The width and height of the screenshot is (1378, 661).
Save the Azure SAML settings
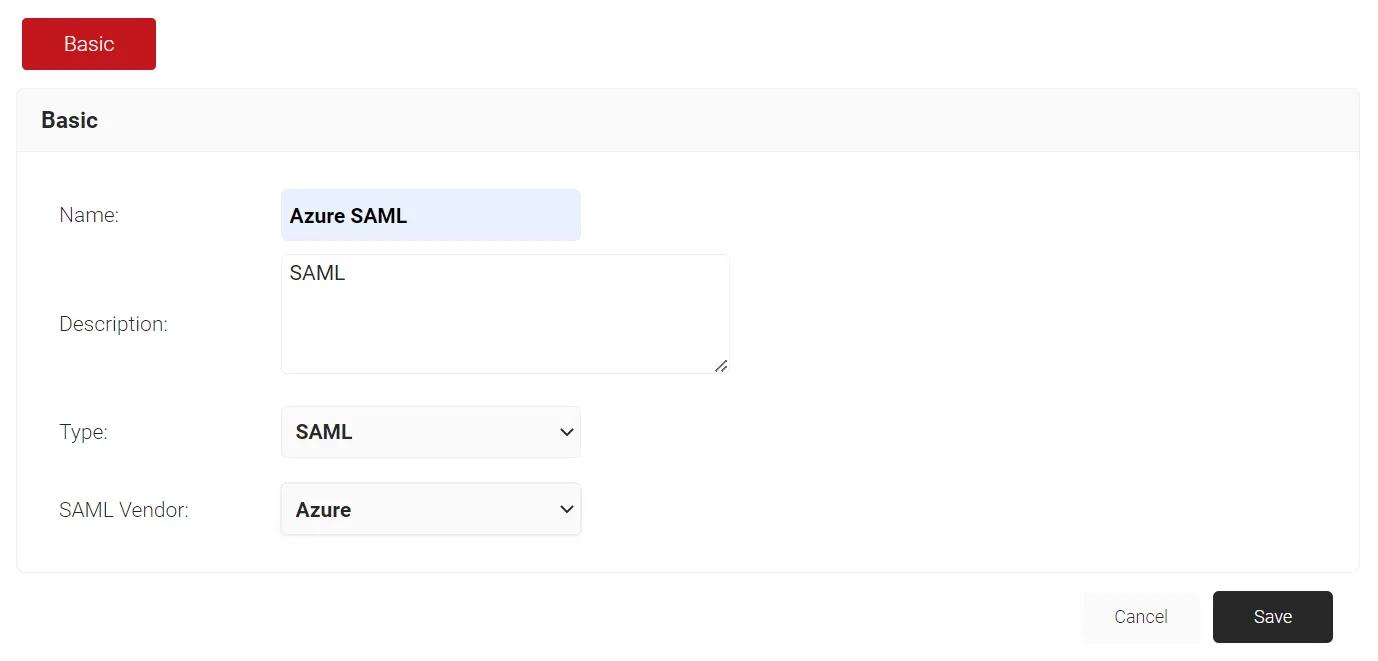click(x=1273, y=617)
